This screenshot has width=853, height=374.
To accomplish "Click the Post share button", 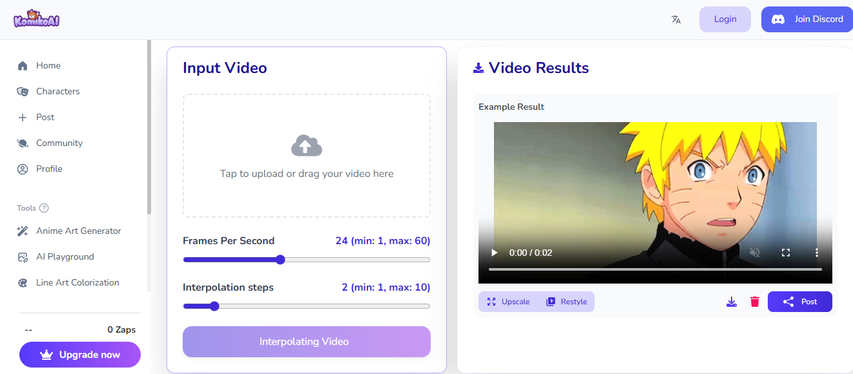I will pos(800,302).
